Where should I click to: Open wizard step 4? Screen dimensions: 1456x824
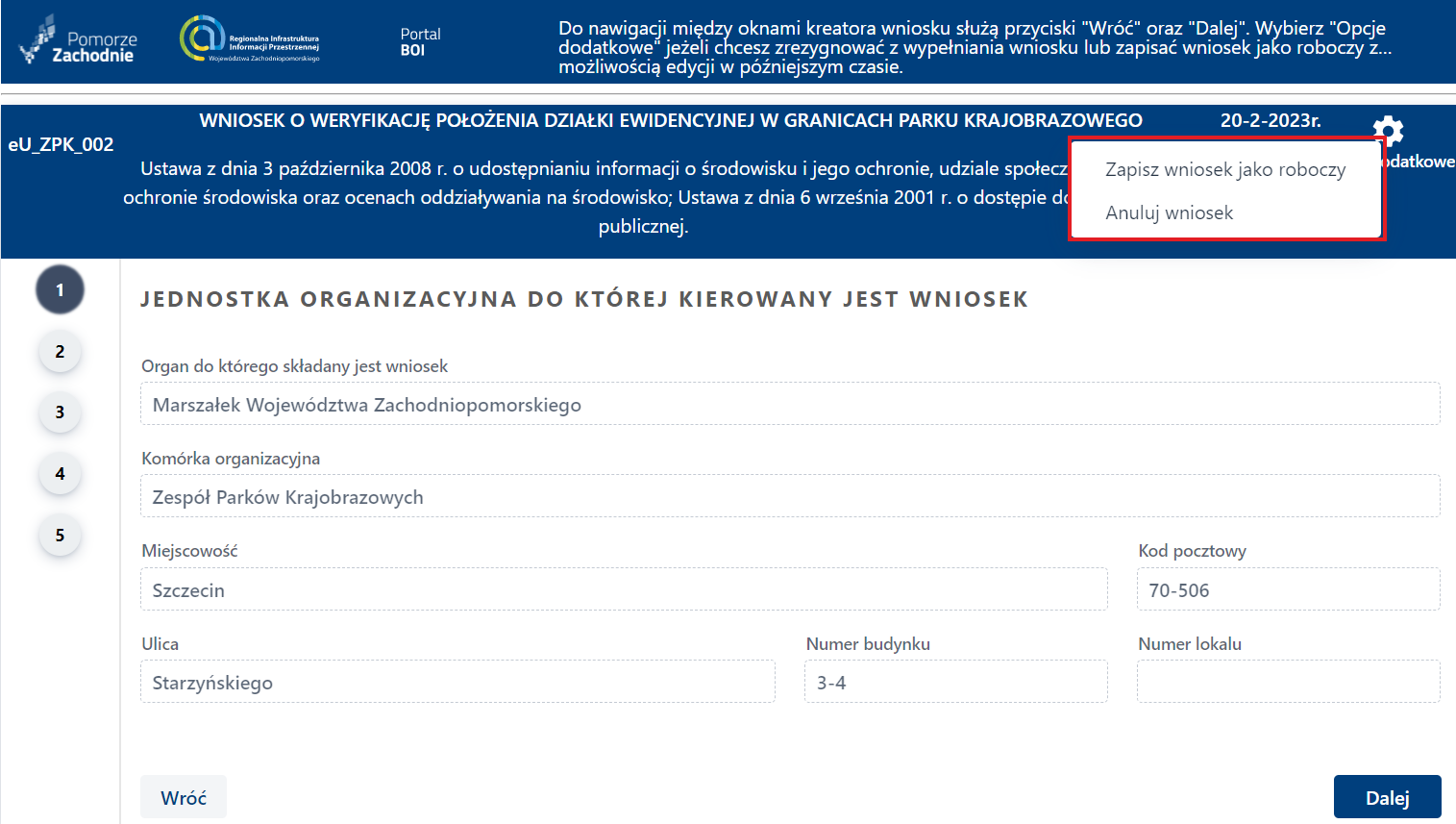[x=60, y=474]
